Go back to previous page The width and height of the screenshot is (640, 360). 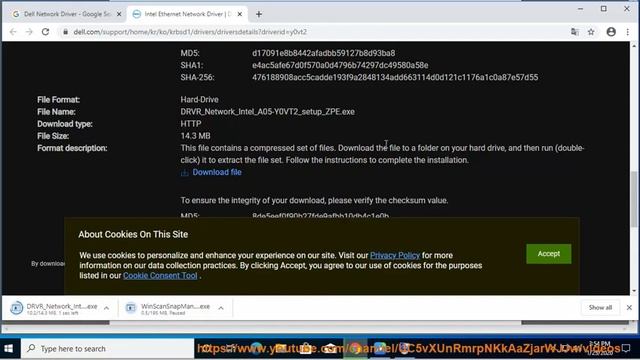pyautogui.click(x=13, y=32)
